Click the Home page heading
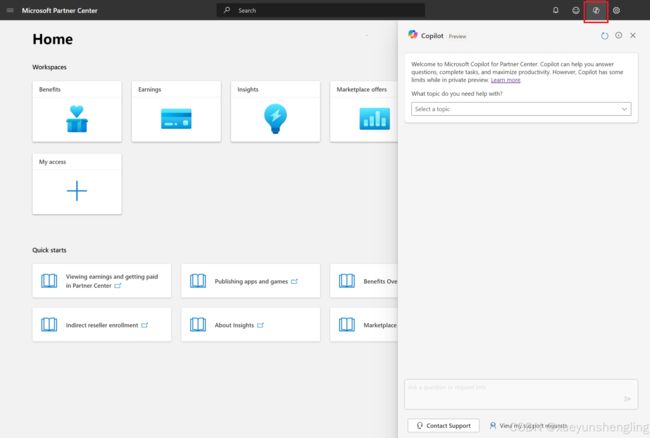 [x=53, y=39]
